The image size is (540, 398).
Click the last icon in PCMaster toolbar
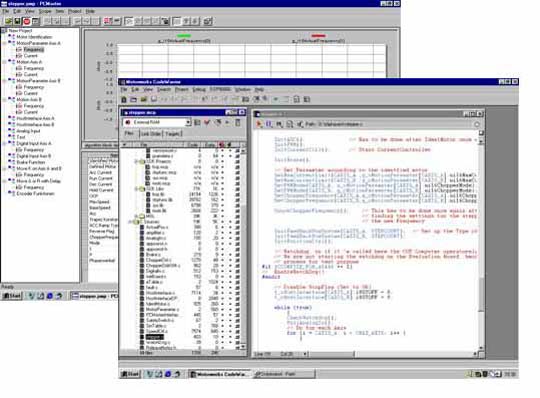[x=208, y=21]
